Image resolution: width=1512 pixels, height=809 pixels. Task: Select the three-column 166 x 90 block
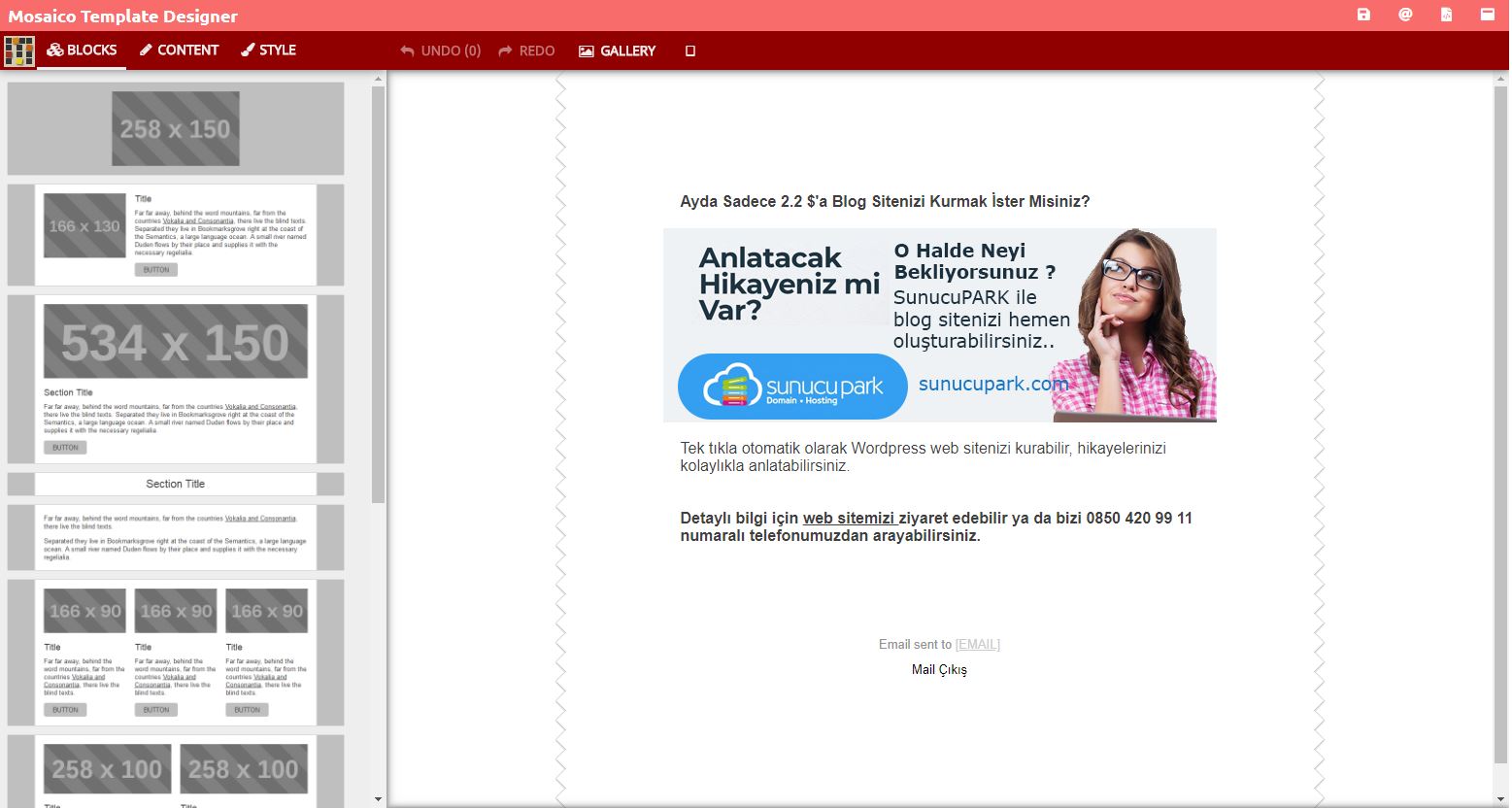(176, 652)
